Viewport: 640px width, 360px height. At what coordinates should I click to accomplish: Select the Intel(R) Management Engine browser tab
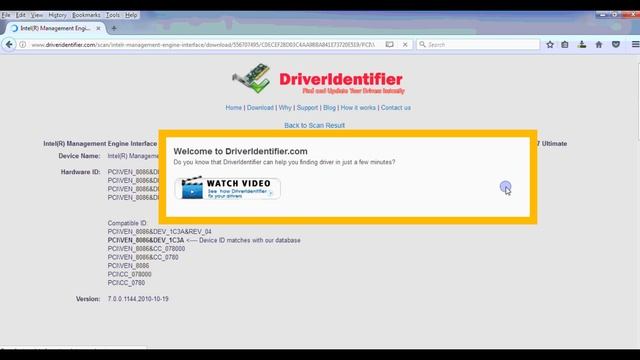[56, 28]
